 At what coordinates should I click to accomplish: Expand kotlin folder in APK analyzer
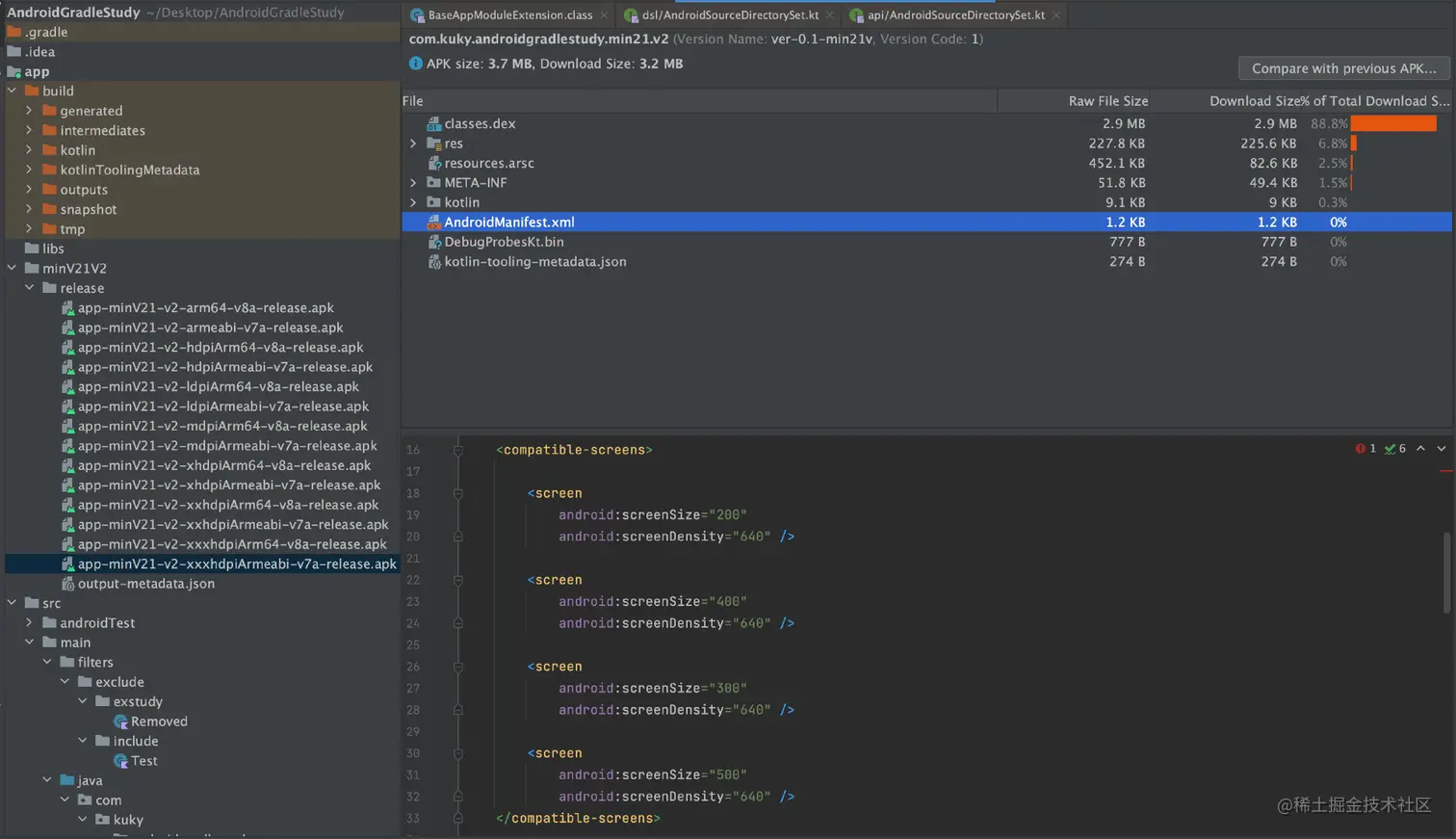414,202
